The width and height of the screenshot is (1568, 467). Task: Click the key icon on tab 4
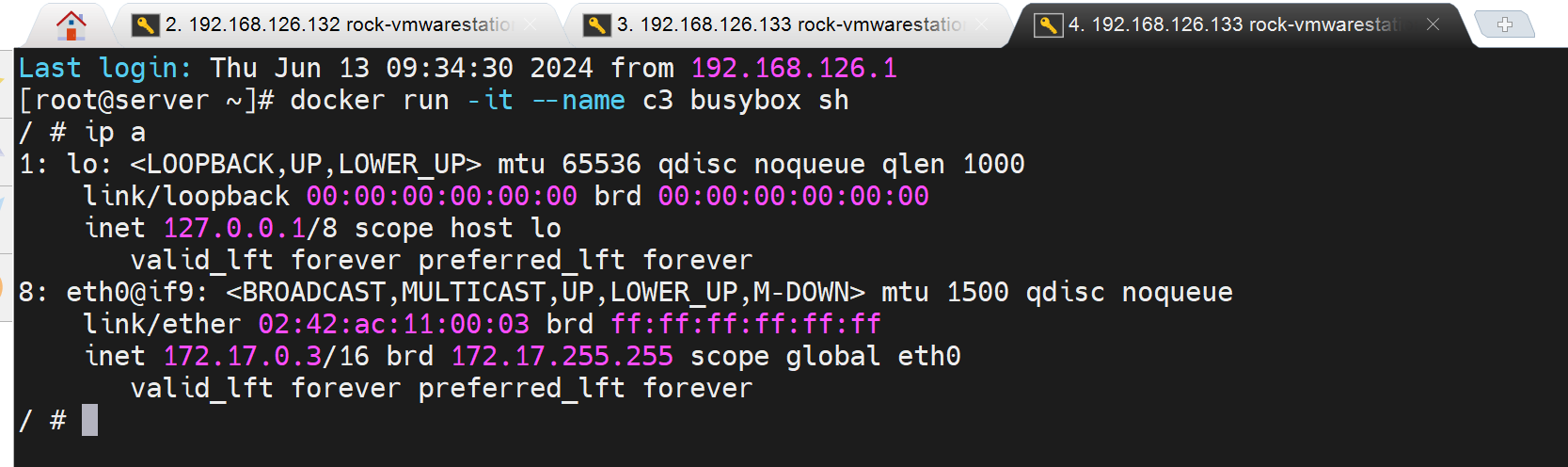pos(1048,24)
